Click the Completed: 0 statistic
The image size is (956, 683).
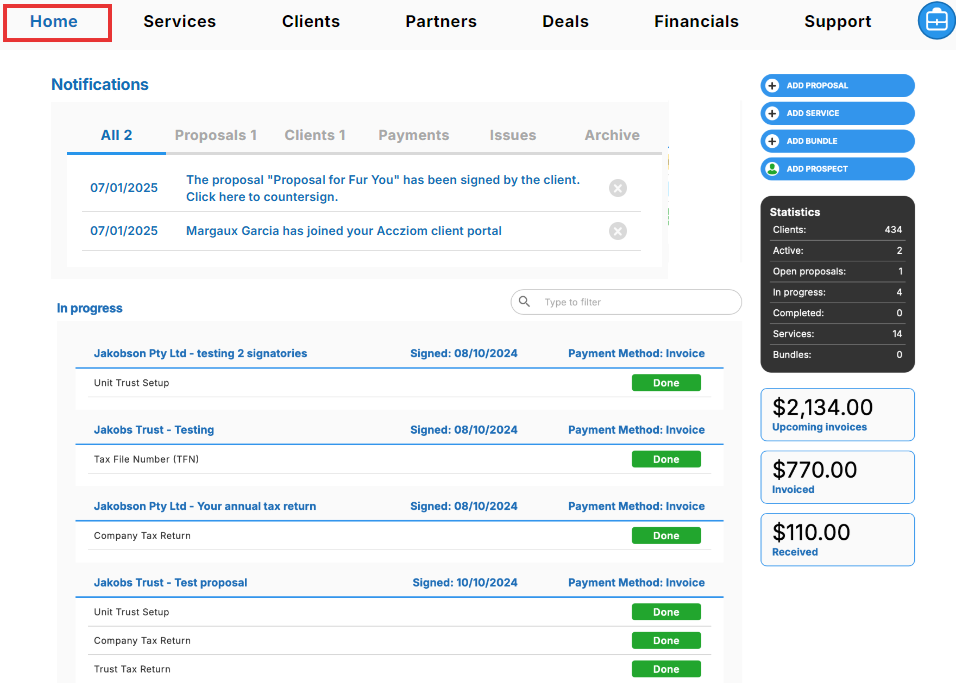tap(837, 313)
